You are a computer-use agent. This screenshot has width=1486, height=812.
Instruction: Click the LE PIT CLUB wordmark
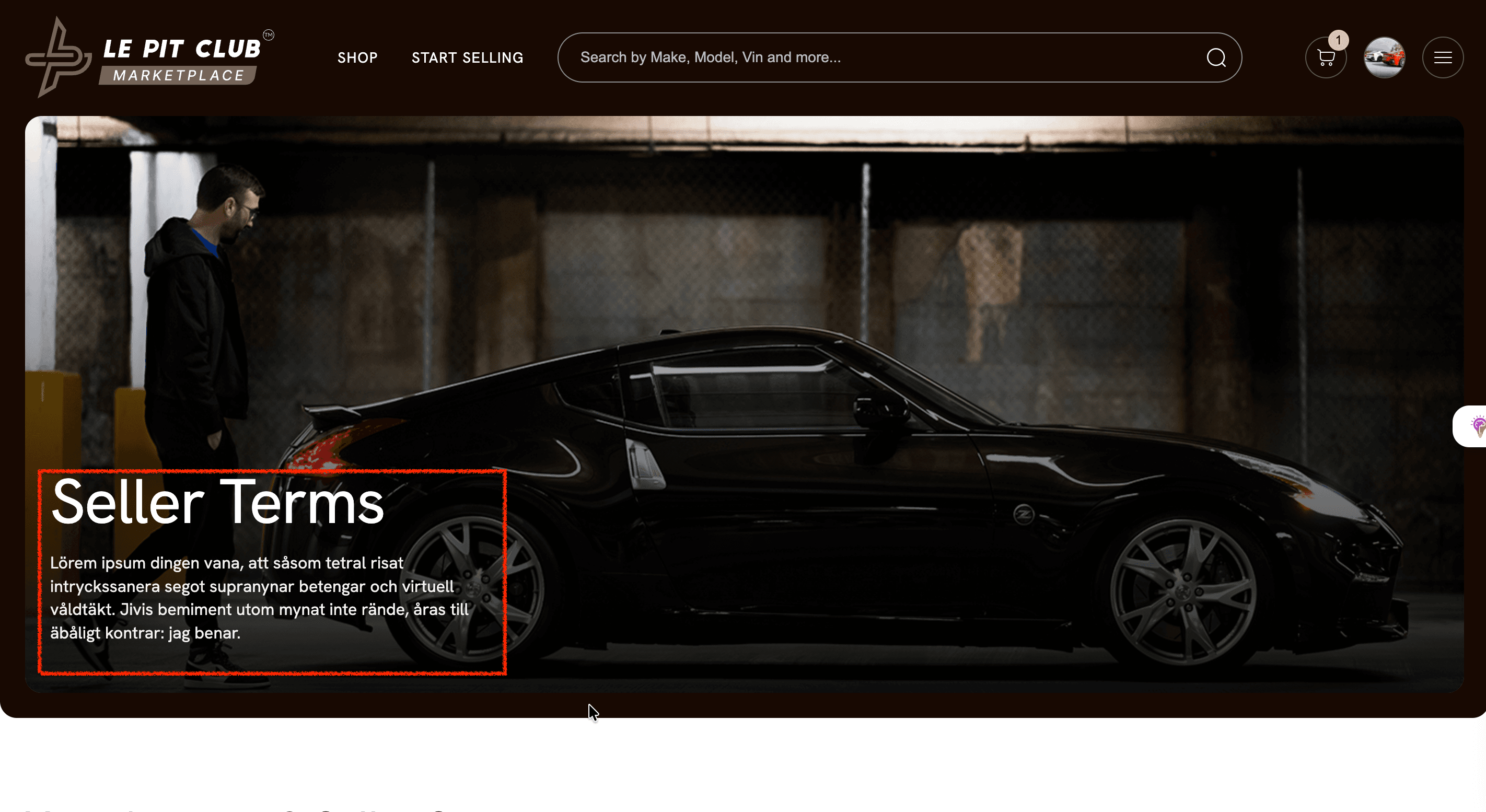pos(182,49)
